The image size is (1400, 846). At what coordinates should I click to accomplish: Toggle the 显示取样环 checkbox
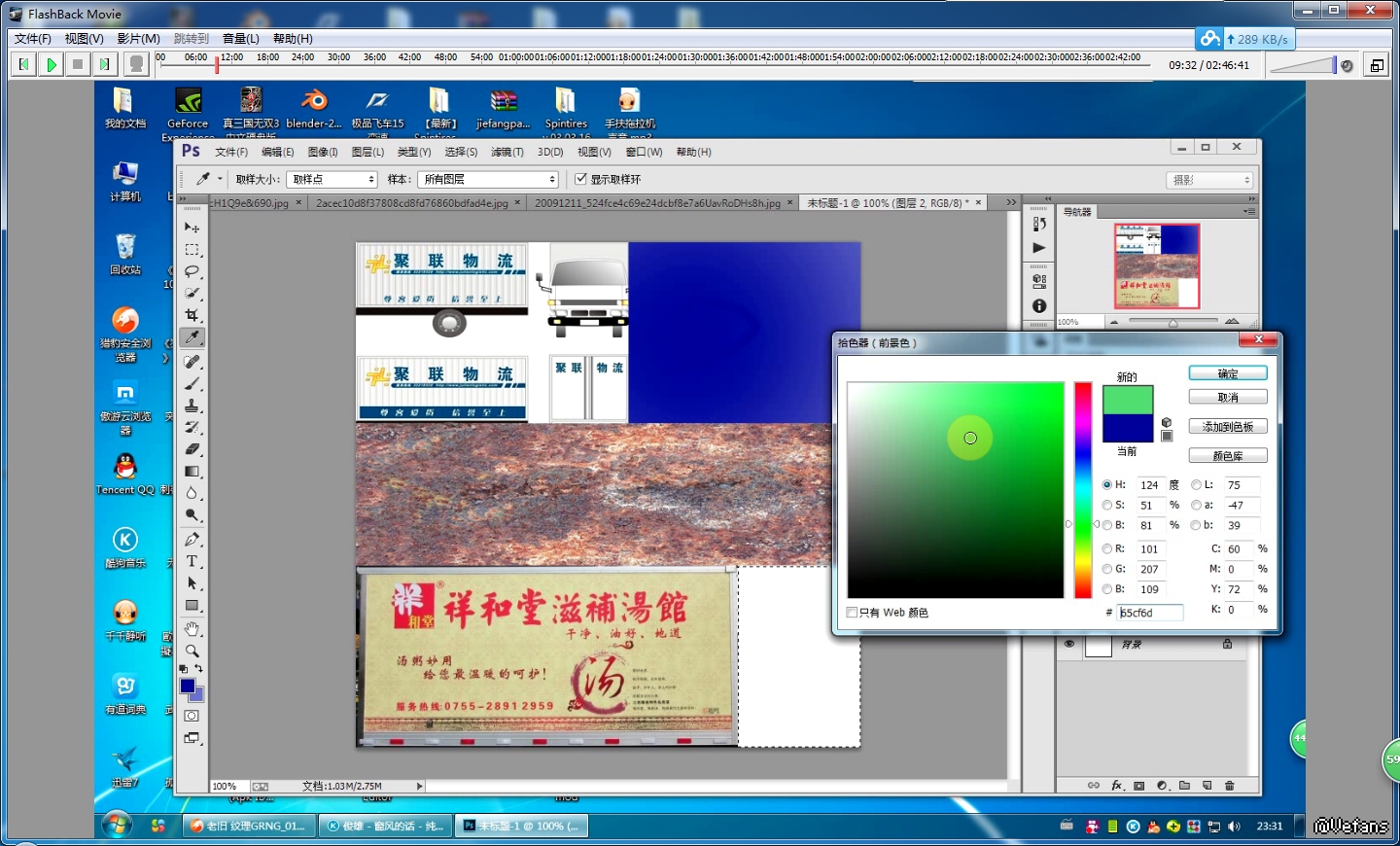pyautogui.click(x=581, y=179)
